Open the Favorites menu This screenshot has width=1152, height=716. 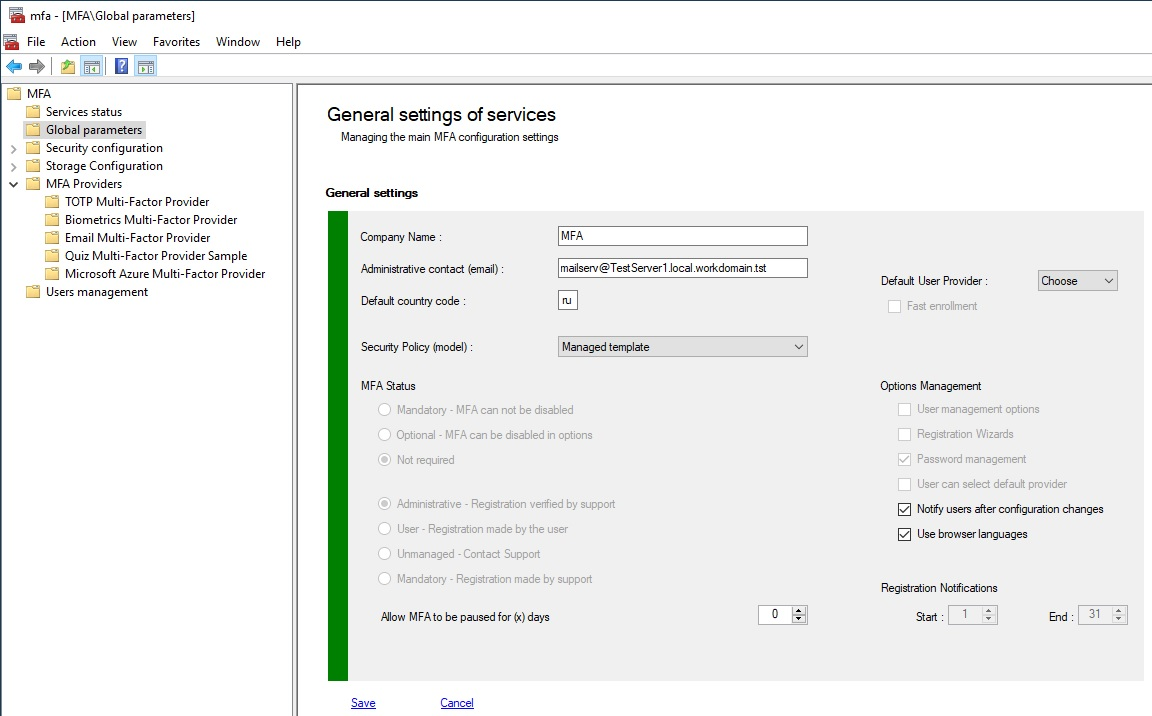176,42
